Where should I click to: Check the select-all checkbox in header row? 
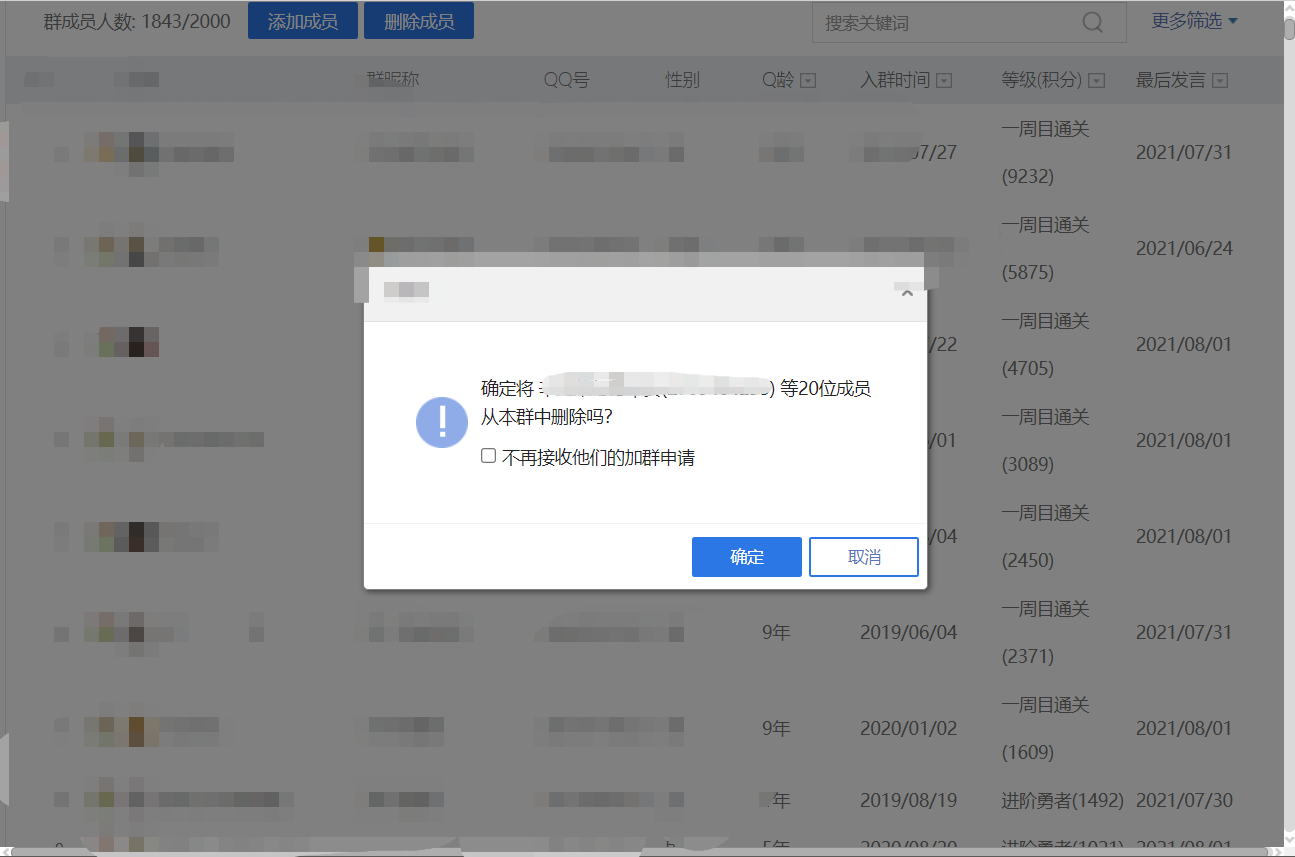39,80
